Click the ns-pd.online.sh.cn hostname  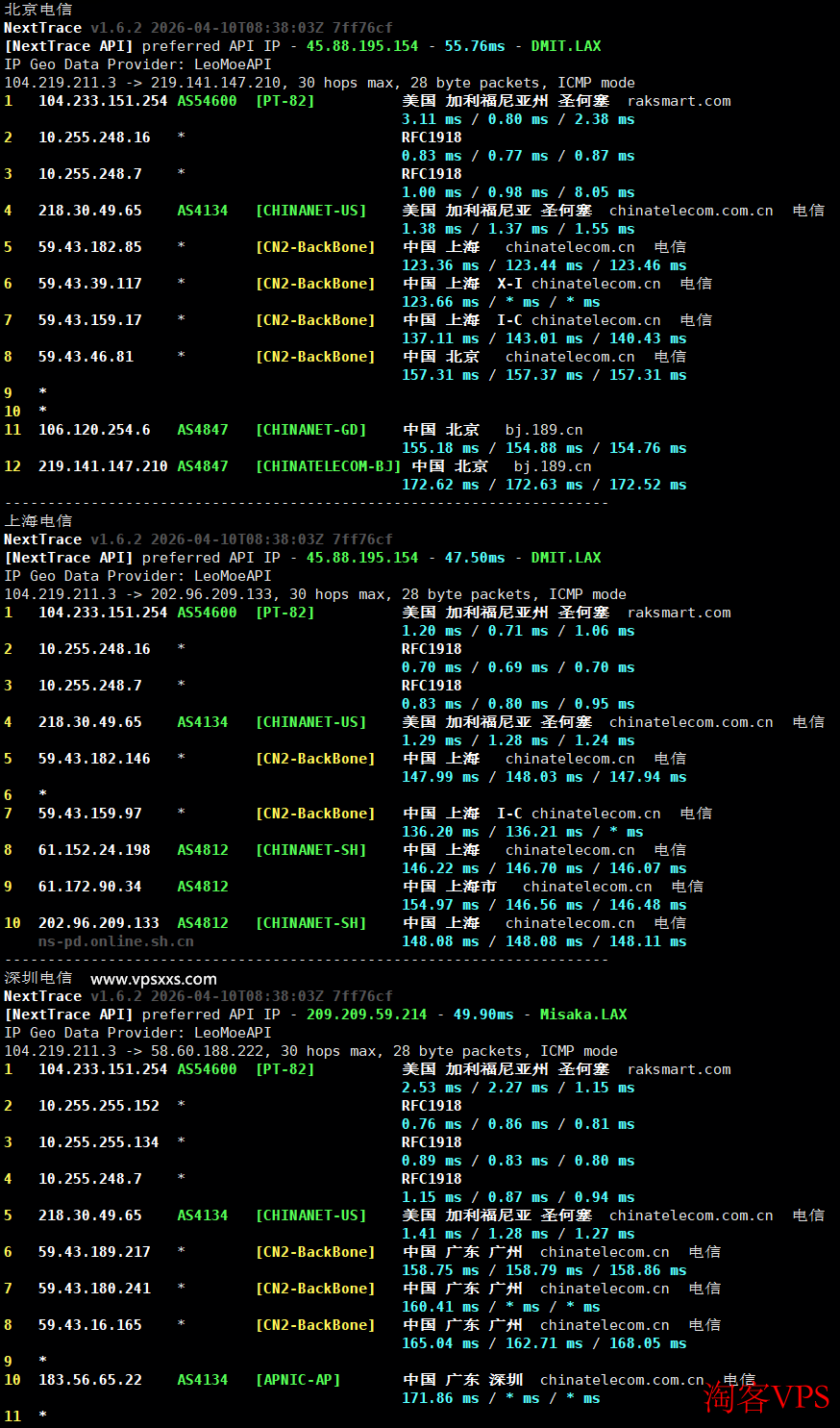(x=115, y=941)
